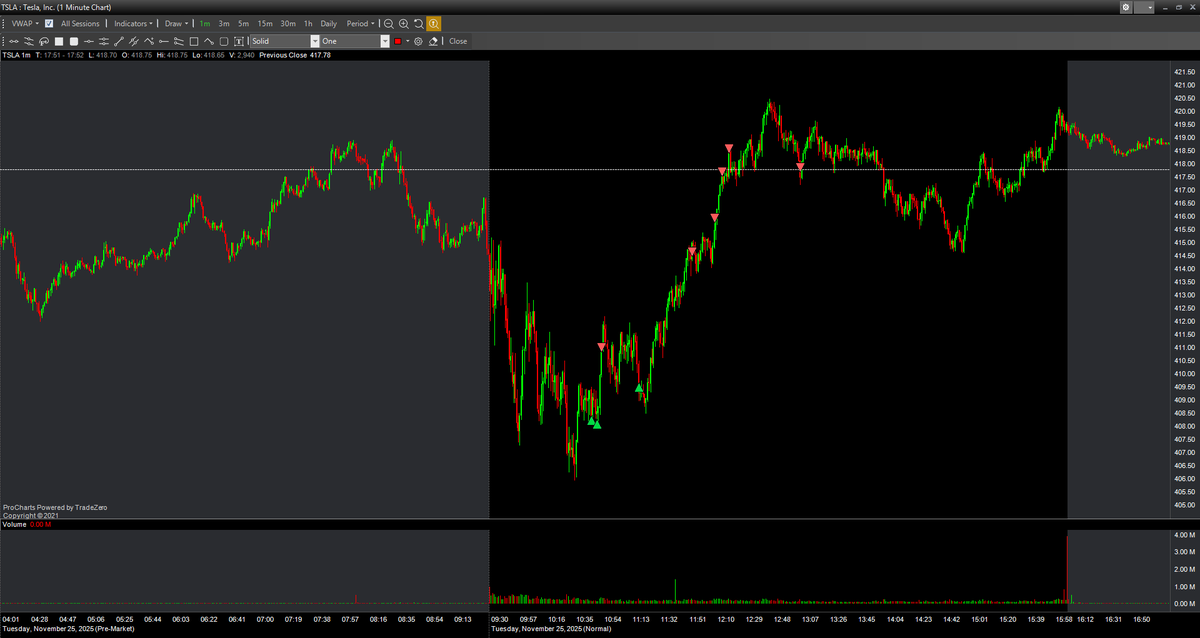This screenshot has width=1200, height=638.
Task: Switch to the 30m timeframe
Action: (x=288, y=23)
